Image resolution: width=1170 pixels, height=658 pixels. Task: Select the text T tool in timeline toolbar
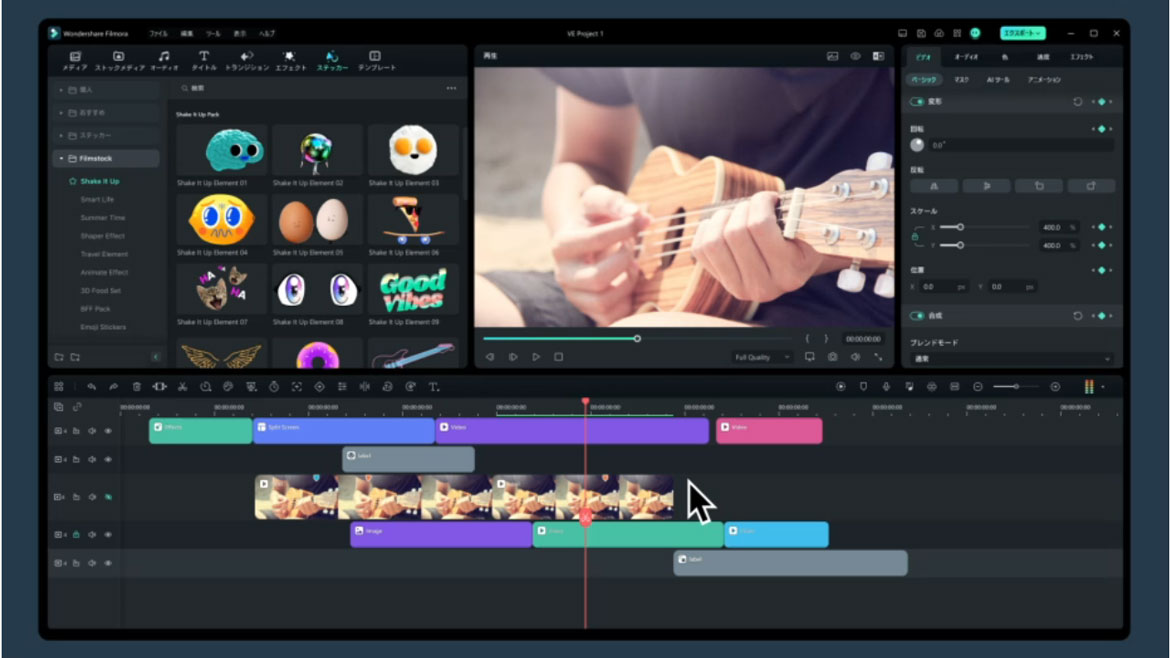434,387
